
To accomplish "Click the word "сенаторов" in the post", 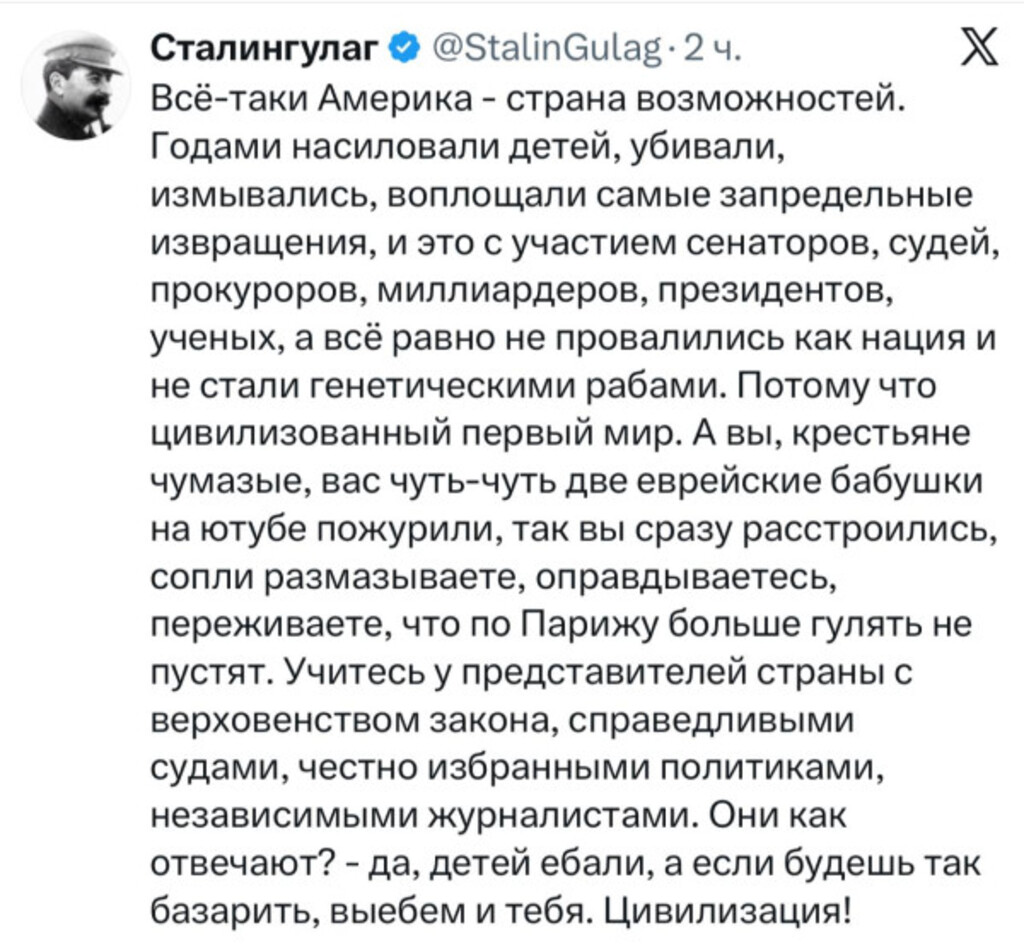I will pyautogui.click(x=765, y=242).
